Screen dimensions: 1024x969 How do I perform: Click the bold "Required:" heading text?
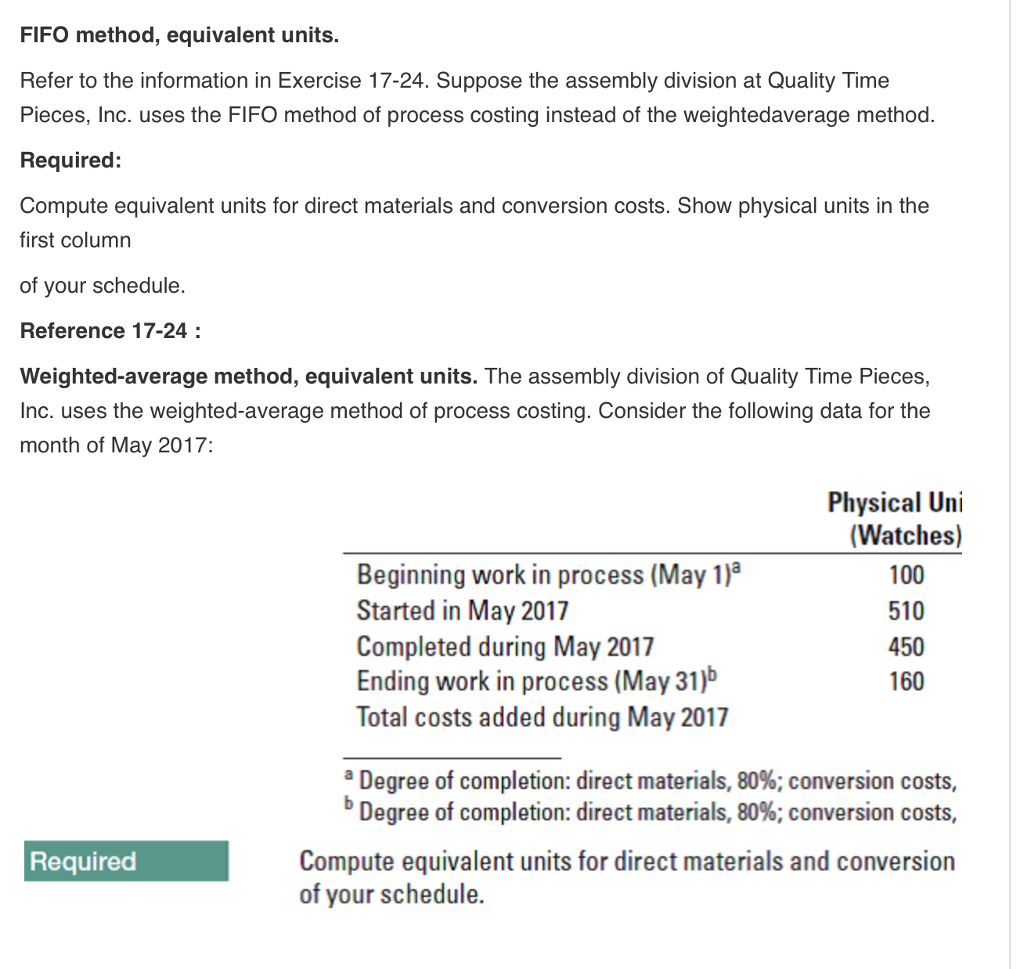coord(71,161)
